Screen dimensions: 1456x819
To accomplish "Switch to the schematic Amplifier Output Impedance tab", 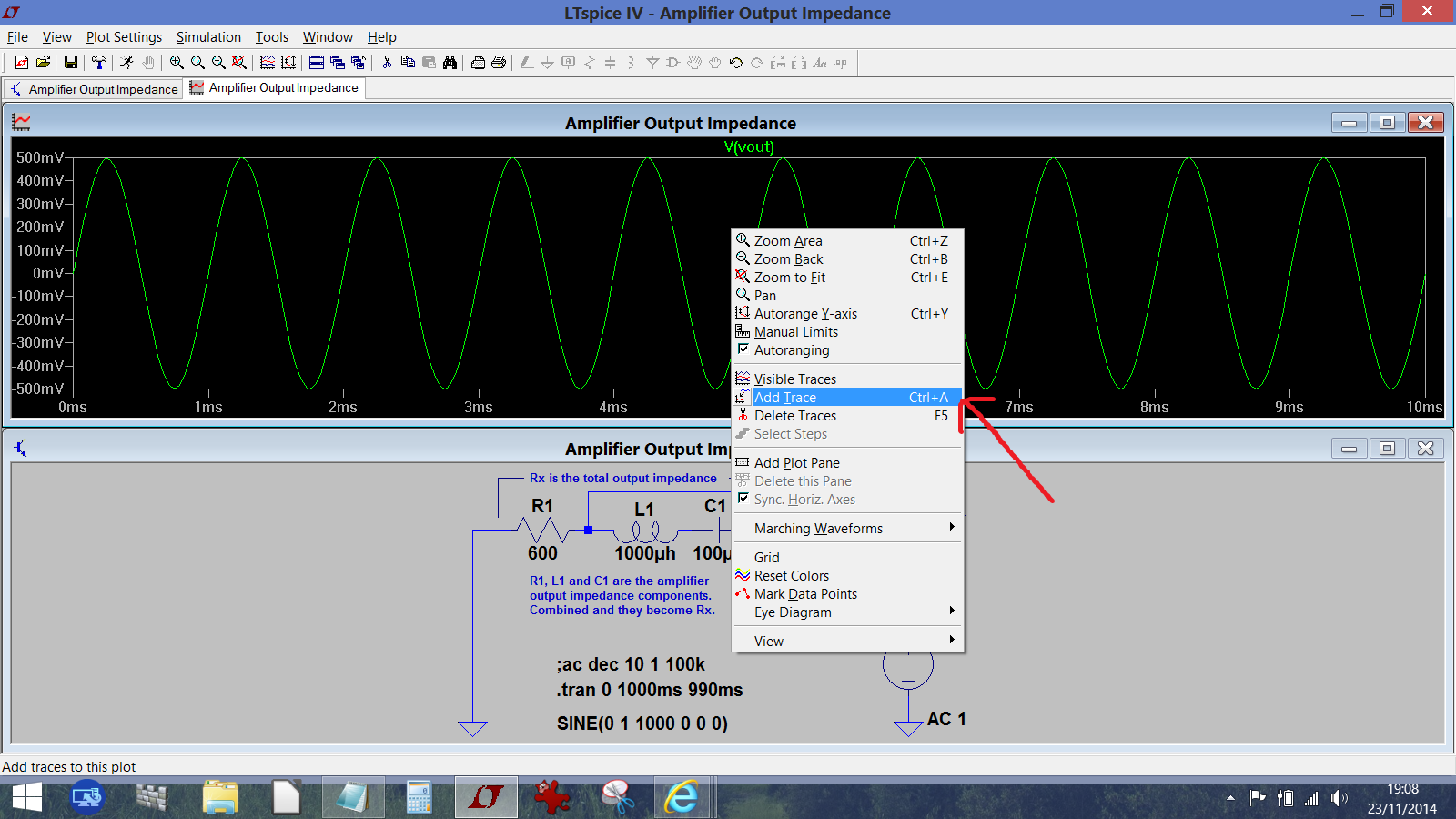I will 94,89.
